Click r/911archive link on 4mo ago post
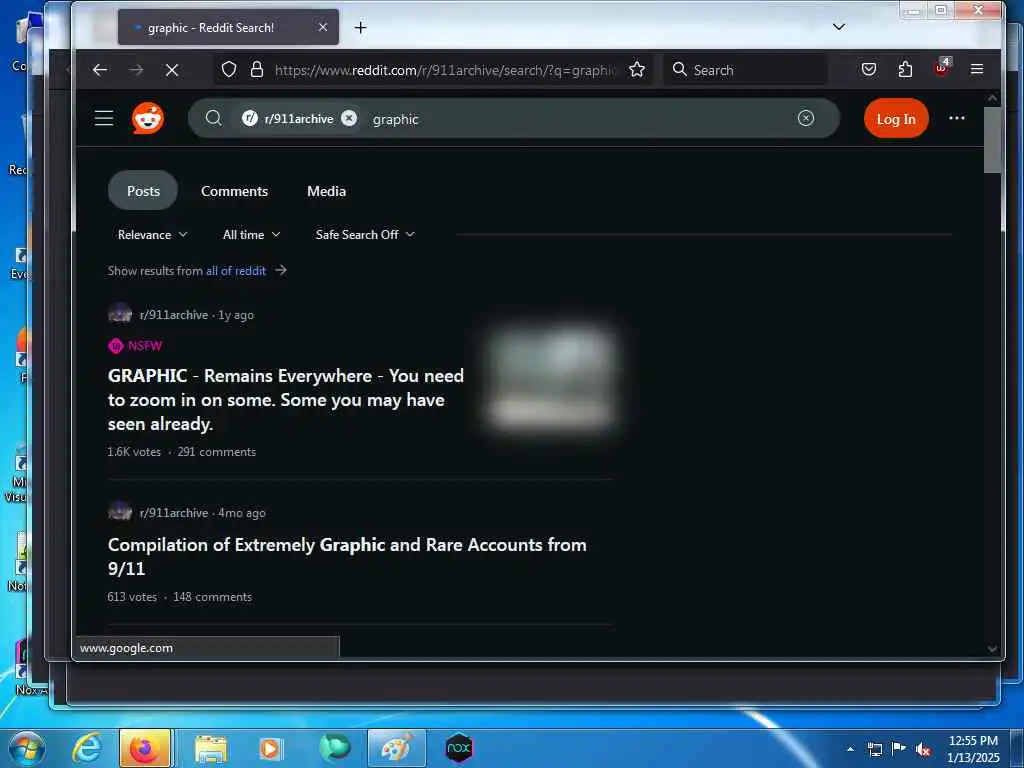Image resolution: width=1024 pixels, height=768 pixels. point(174,513)
